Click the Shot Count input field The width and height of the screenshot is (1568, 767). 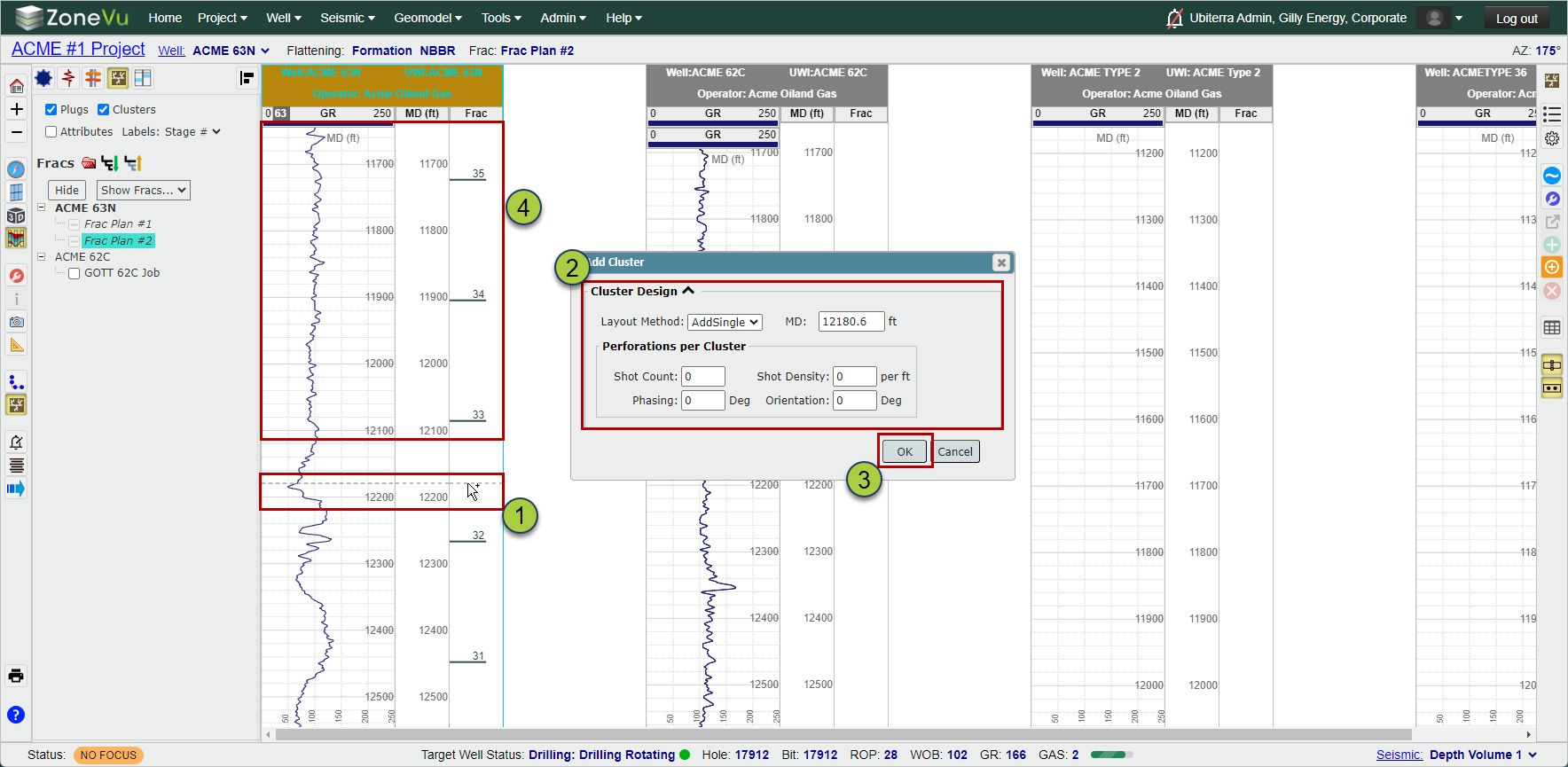(x=703, y=377)
